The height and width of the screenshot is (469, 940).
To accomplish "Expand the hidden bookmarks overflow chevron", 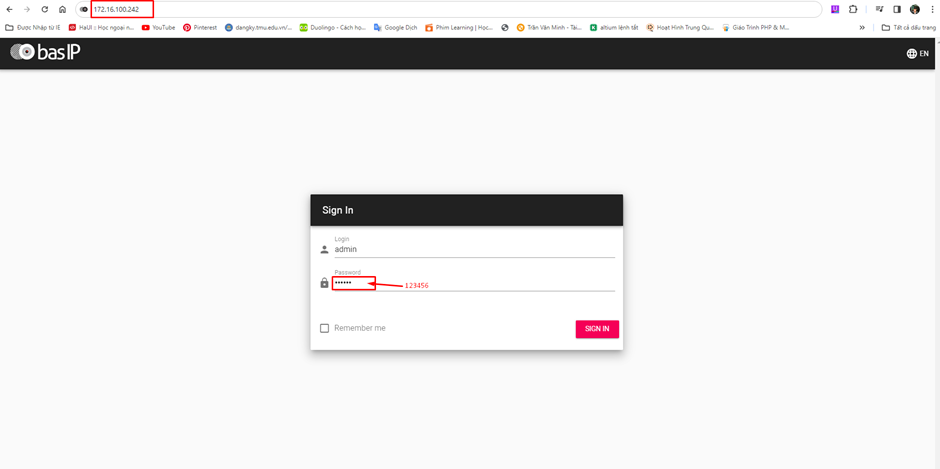I will [x=862, y=28].
